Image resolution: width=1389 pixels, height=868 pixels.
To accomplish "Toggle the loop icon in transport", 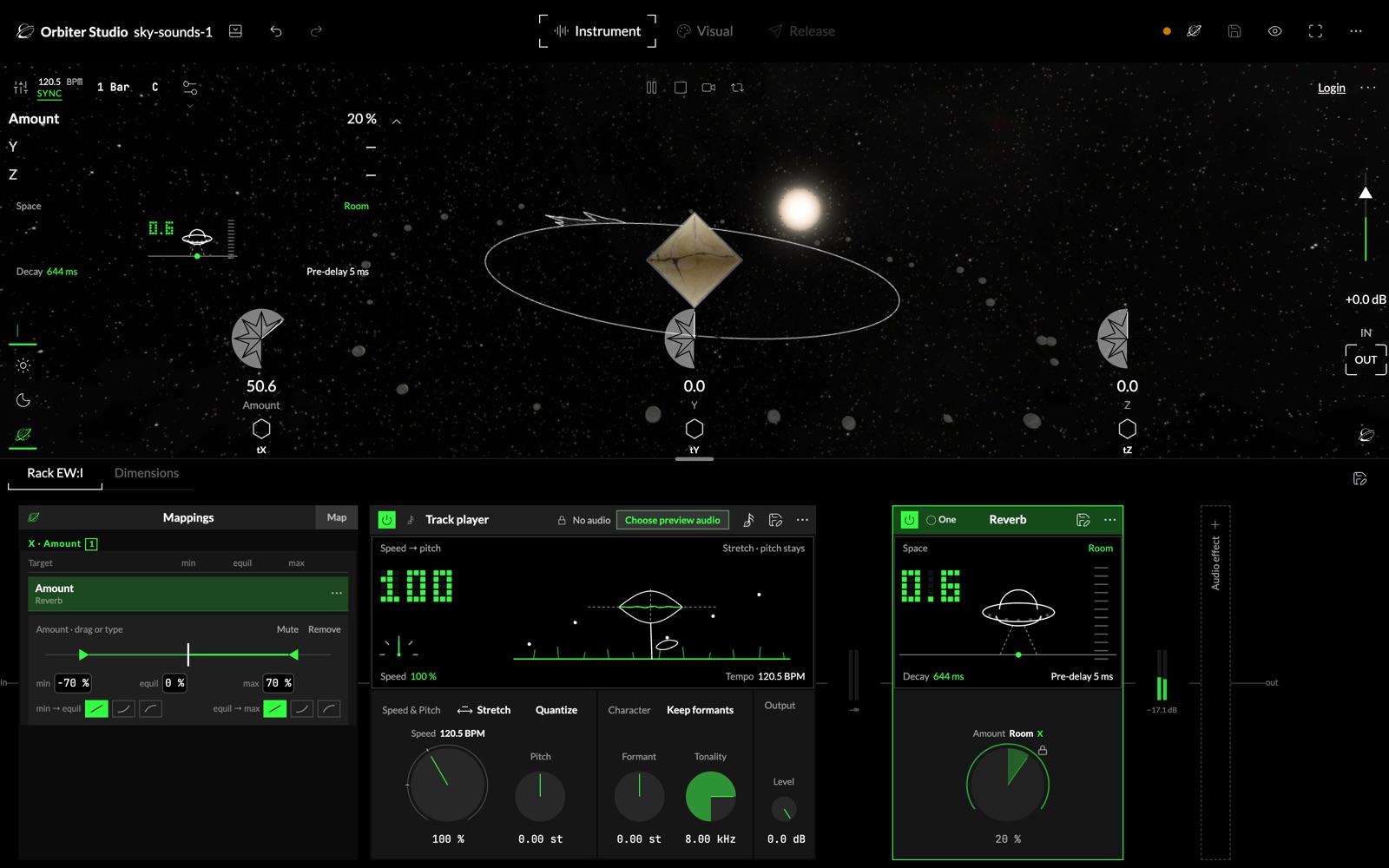I will point(737,88).
